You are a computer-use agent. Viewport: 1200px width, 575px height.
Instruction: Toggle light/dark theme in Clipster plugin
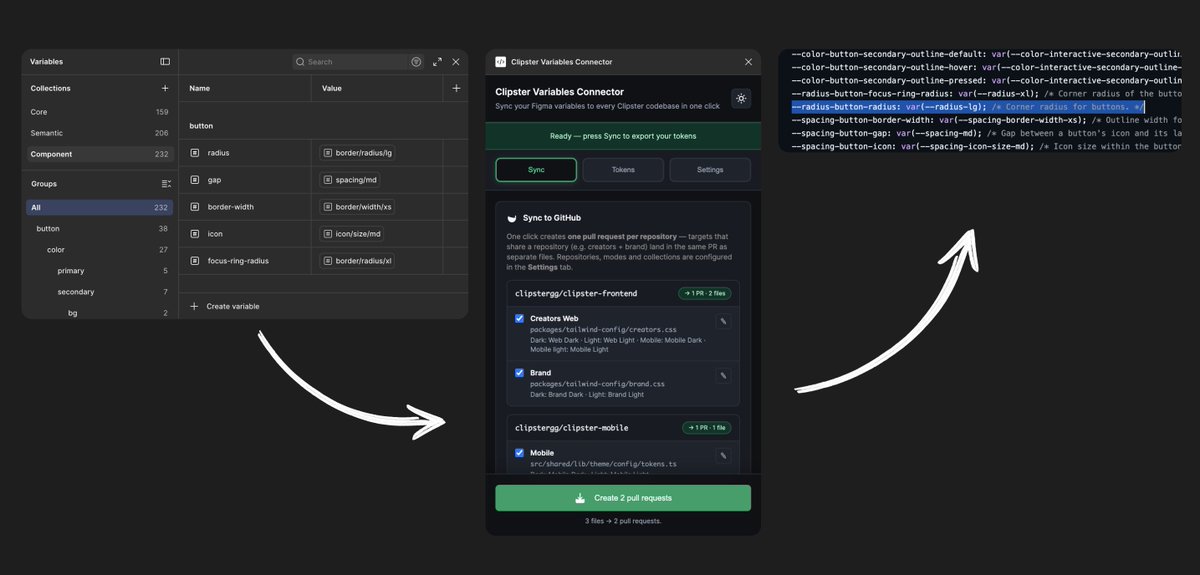pos(741,98)
